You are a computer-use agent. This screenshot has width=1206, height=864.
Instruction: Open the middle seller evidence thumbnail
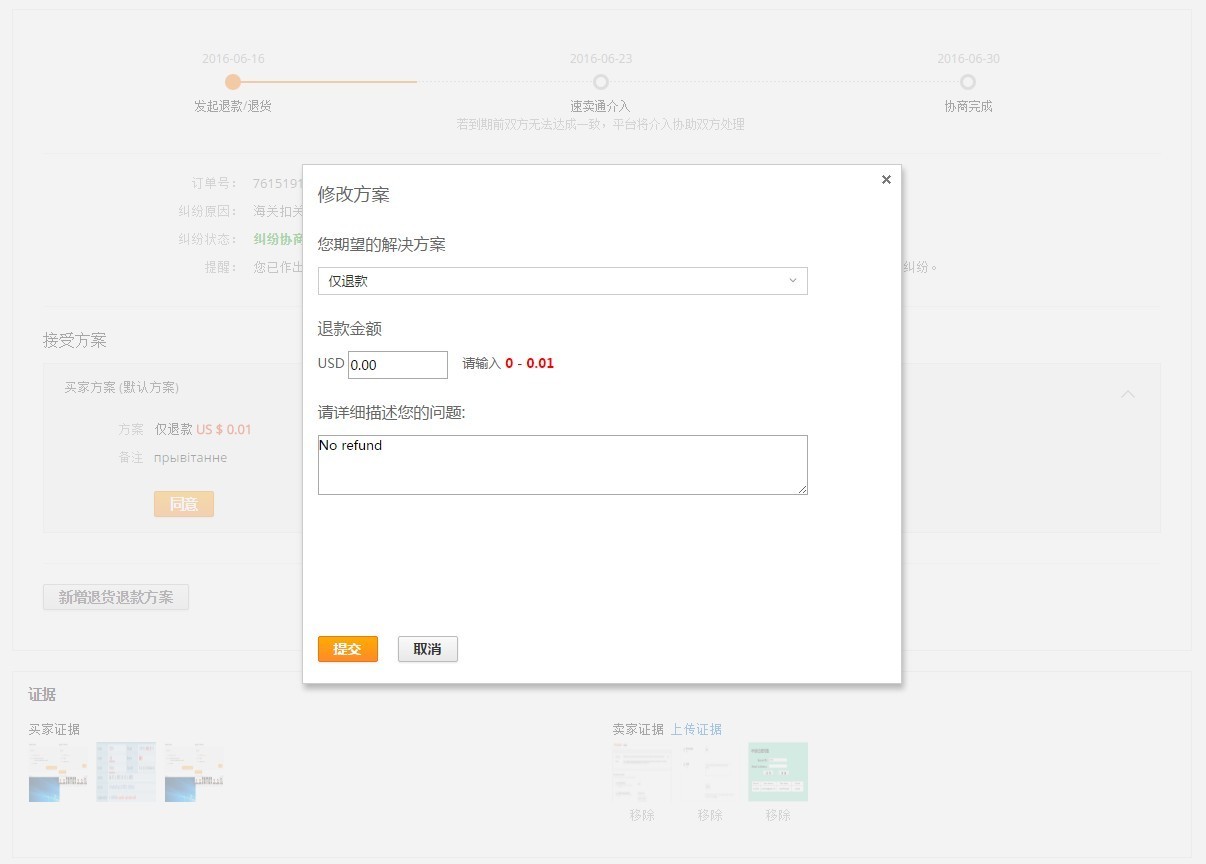(x=710, y=771)
